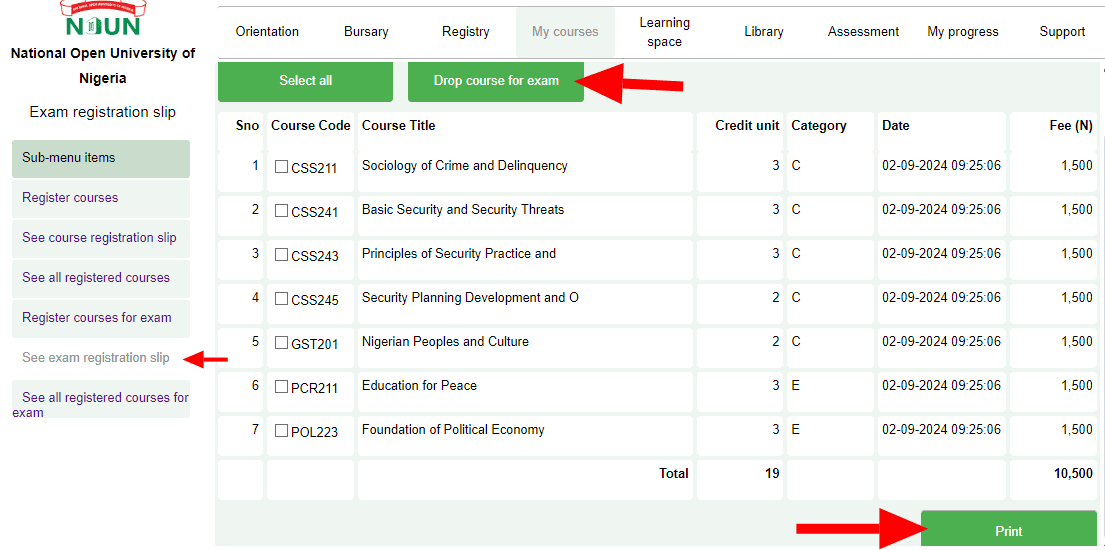
Task: Click the 1,500 fee in GST201 row
Action: click(x=1077, y=342)
